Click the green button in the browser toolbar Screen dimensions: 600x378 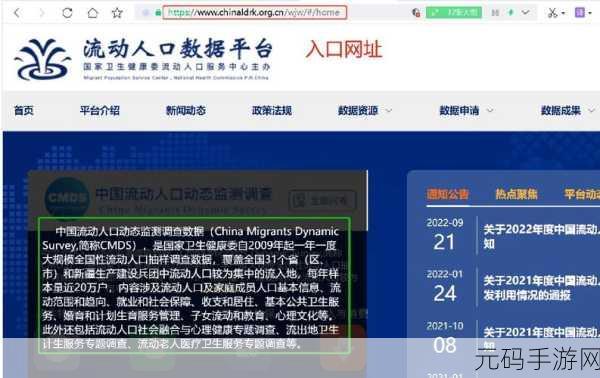pyautogui.click(x=454, y=13)
